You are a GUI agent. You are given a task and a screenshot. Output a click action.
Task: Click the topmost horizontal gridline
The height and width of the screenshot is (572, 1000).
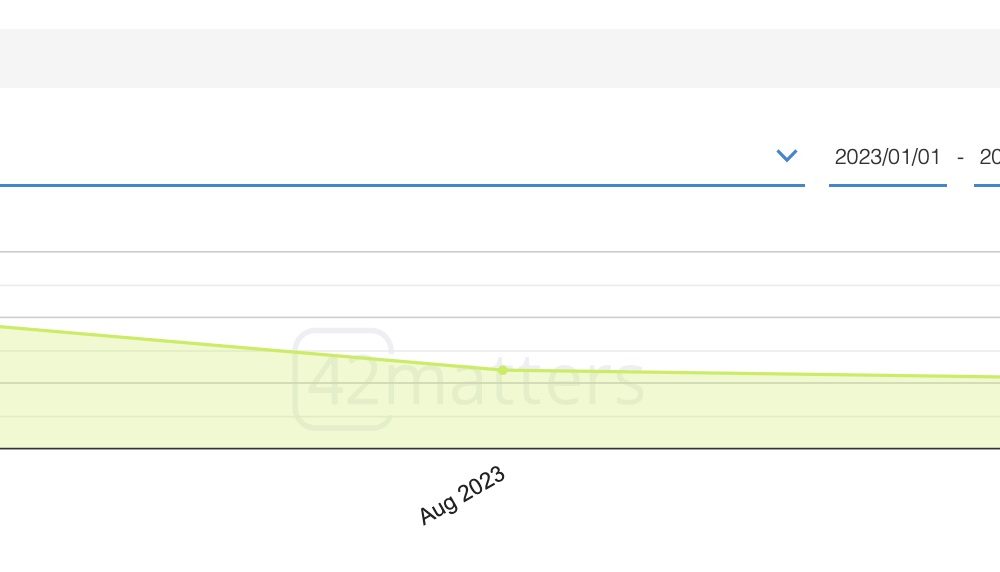coord(500,252)
